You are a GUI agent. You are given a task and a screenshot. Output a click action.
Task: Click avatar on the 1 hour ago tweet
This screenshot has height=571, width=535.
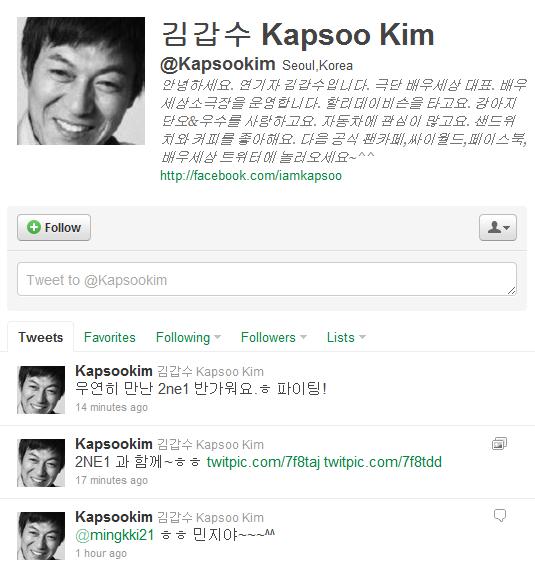pyautogui.click(x=41, y=536)
